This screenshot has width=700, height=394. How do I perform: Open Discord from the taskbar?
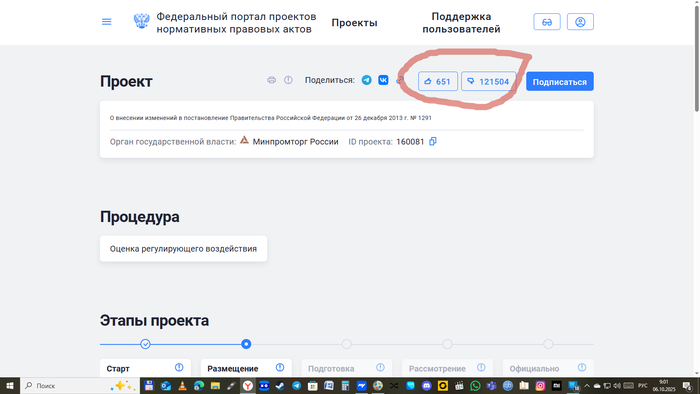pos(426,386)
